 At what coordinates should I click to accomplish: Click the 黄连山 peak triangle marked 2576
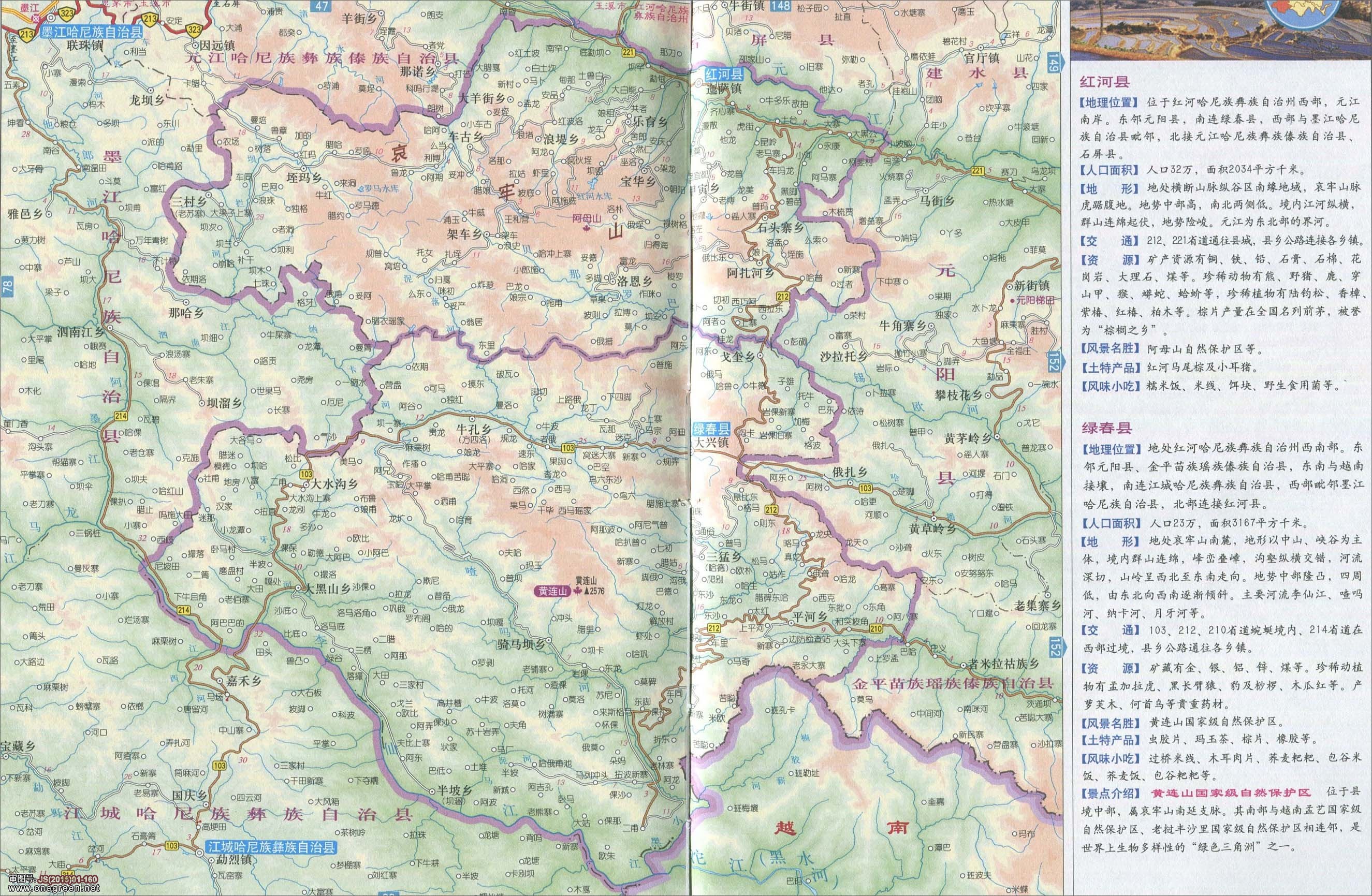[x=587, y=591]
